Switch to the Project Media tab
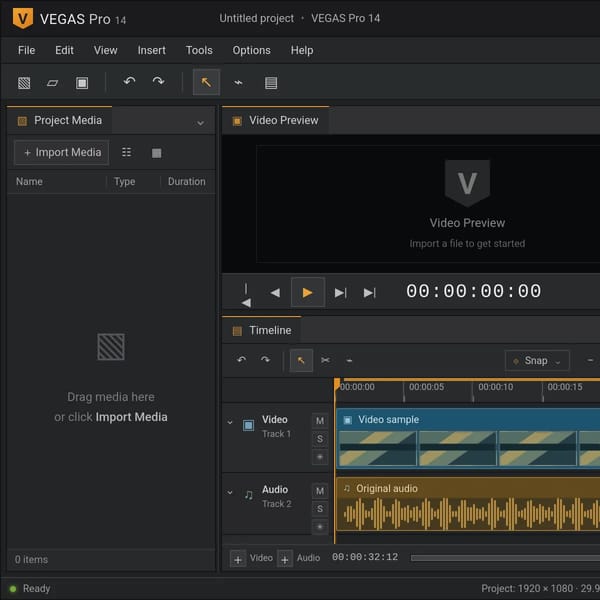The image size is (600, 600). pos(60,120)
